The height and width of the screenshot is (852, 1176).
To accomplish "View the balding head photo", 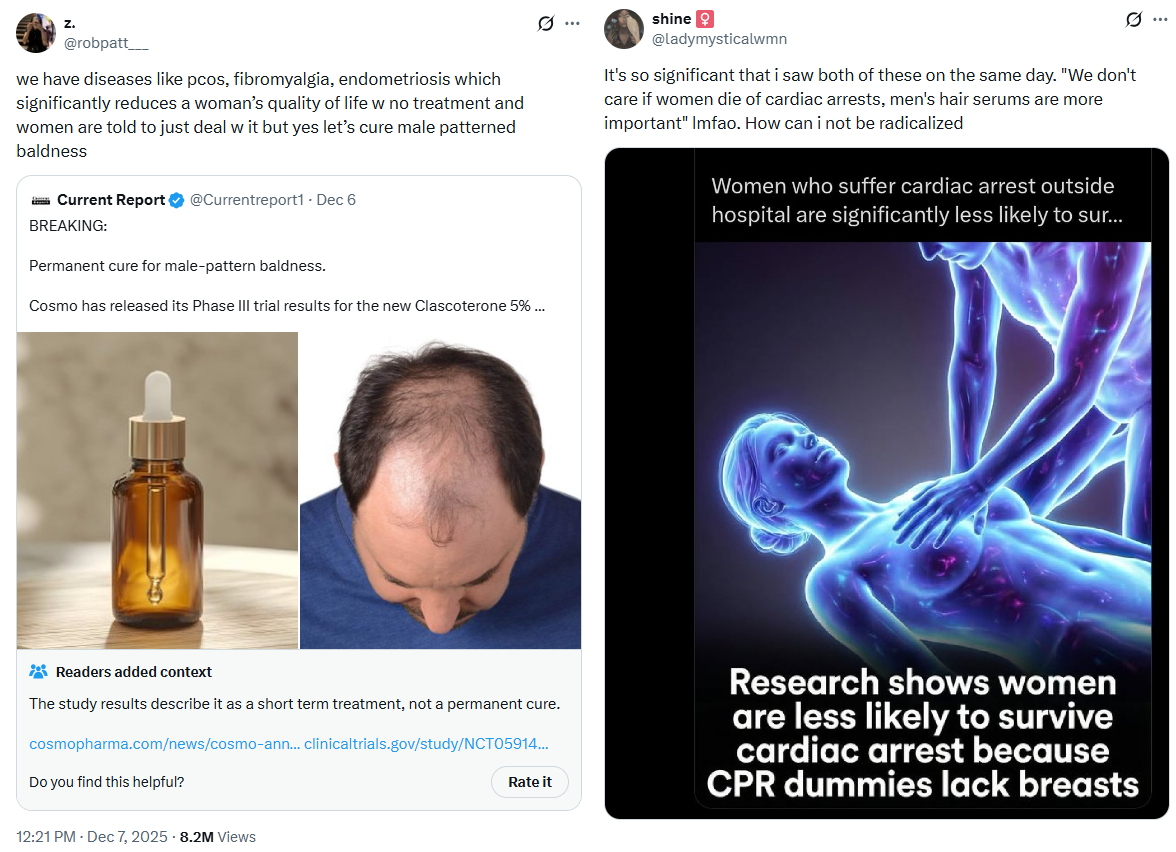I will [x=440, y=490].
